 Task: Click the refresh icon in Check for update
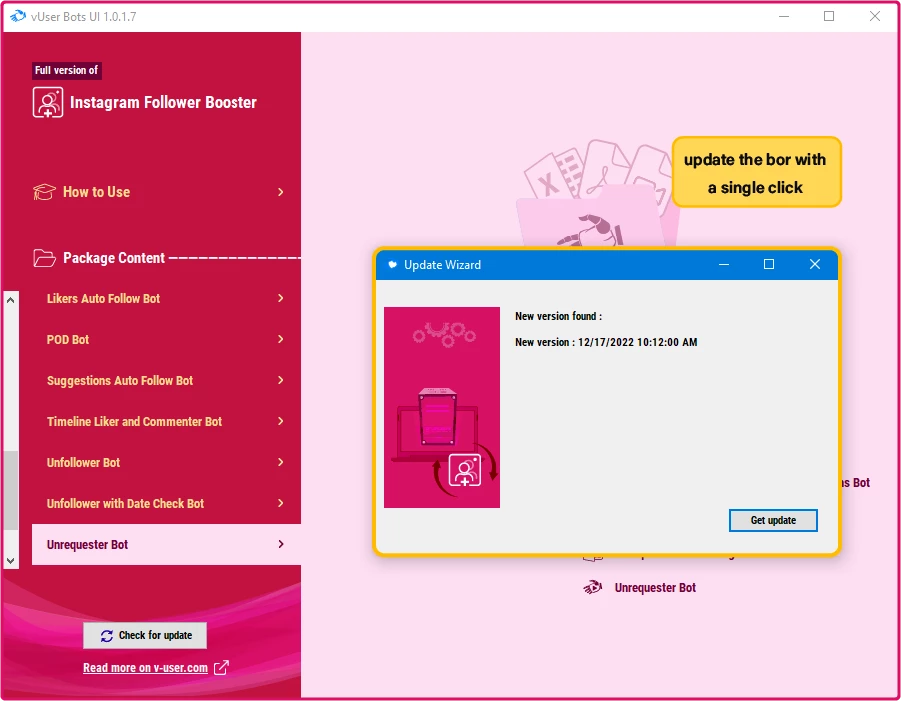point(107,635)
